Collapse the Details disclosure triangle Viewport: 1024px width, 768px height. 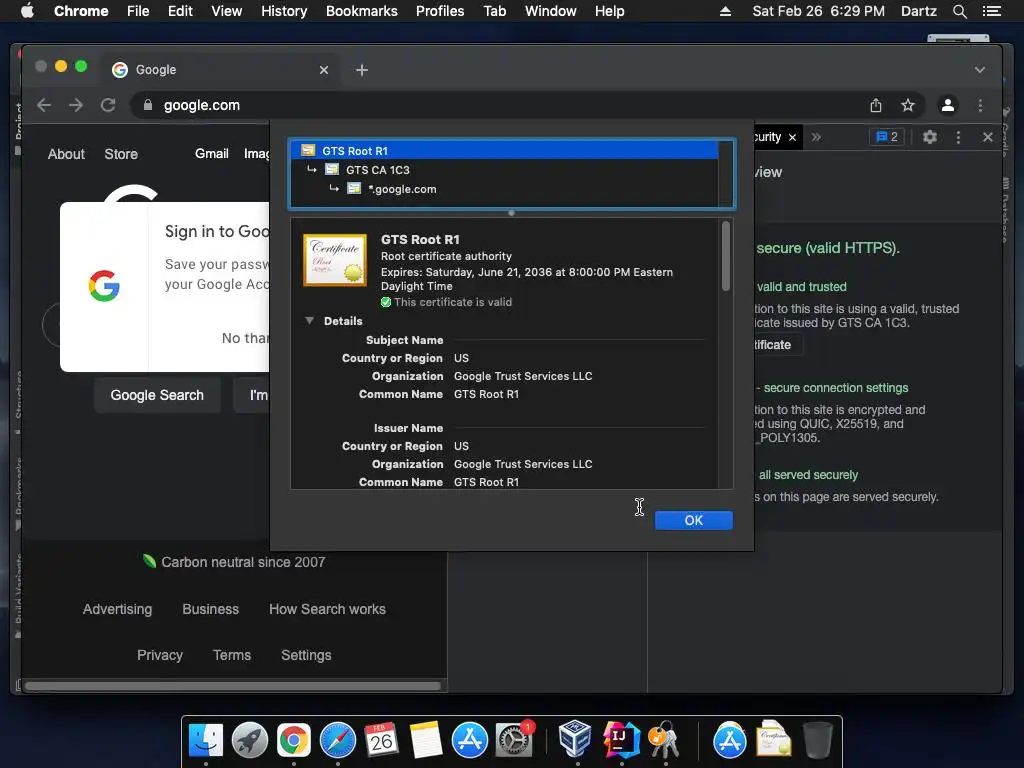pyautogui.click(x=310, y=321)
